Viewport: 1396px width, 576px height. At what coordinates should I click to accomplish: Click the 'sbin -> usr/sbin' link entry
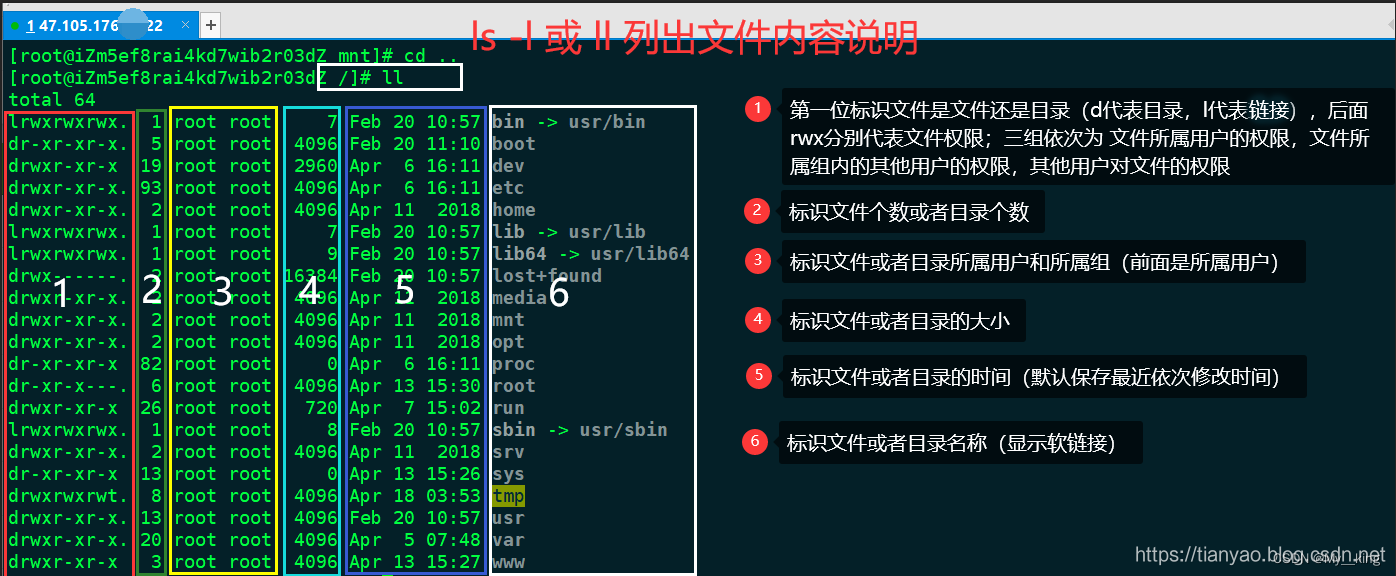click(x=580, y=430)
